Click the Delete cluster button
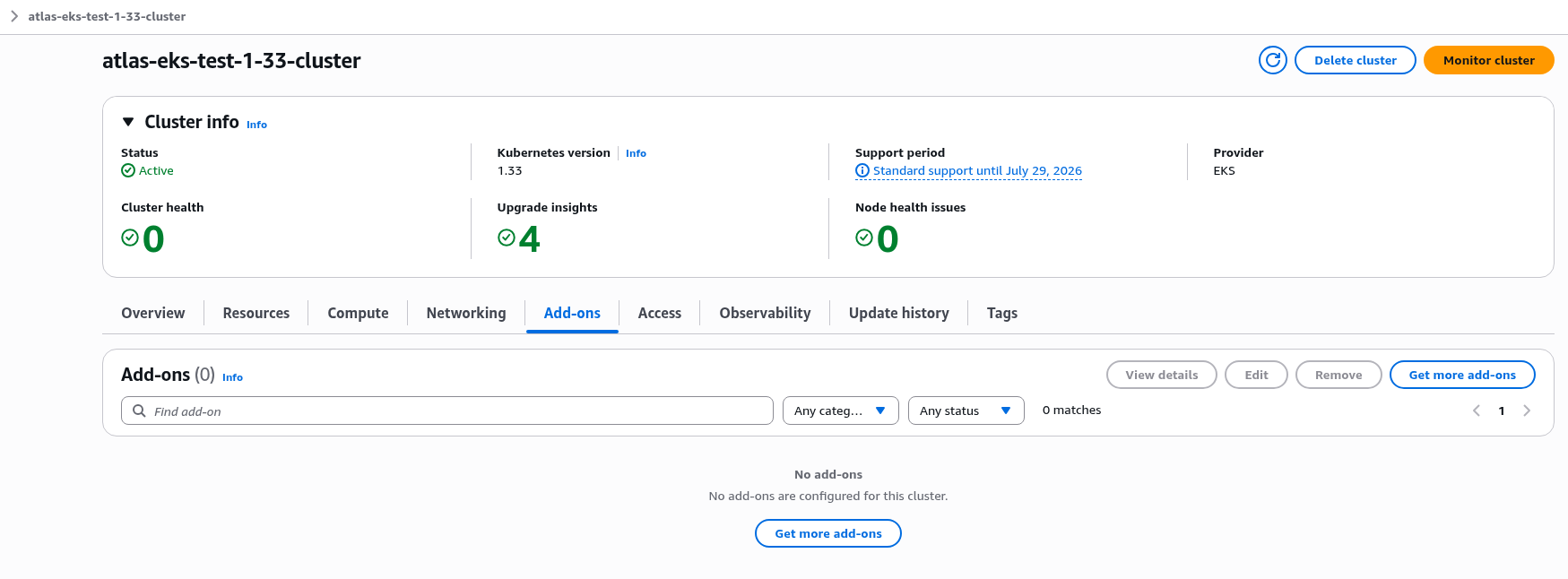 click(1355, 60)
